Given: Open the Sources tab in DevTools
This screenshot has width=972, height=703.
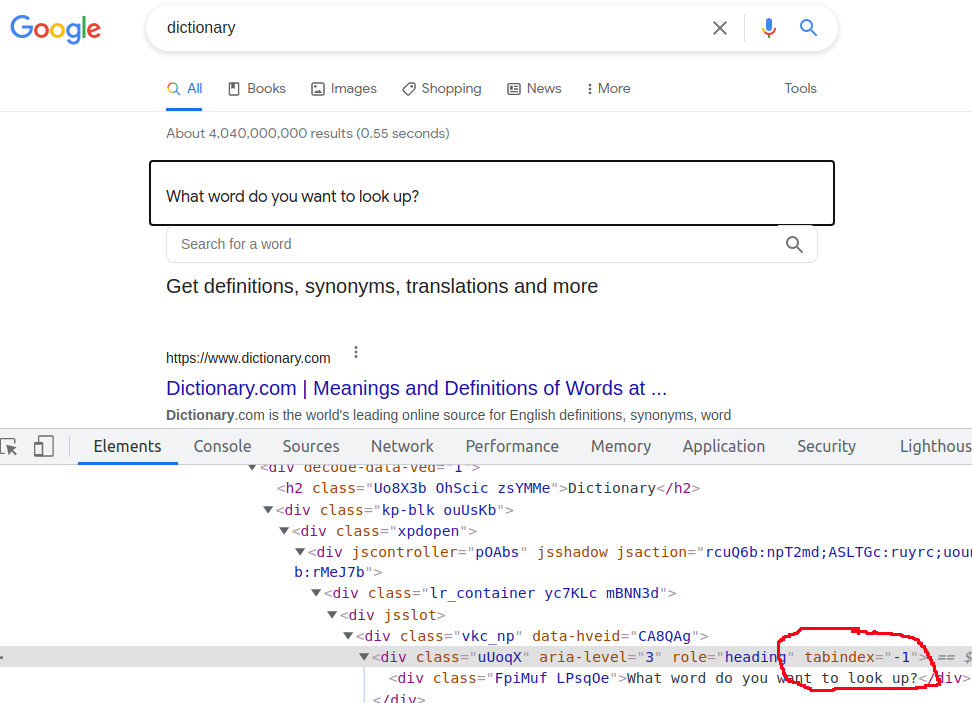Looking at the screenshot, I should tap(311, 446).
